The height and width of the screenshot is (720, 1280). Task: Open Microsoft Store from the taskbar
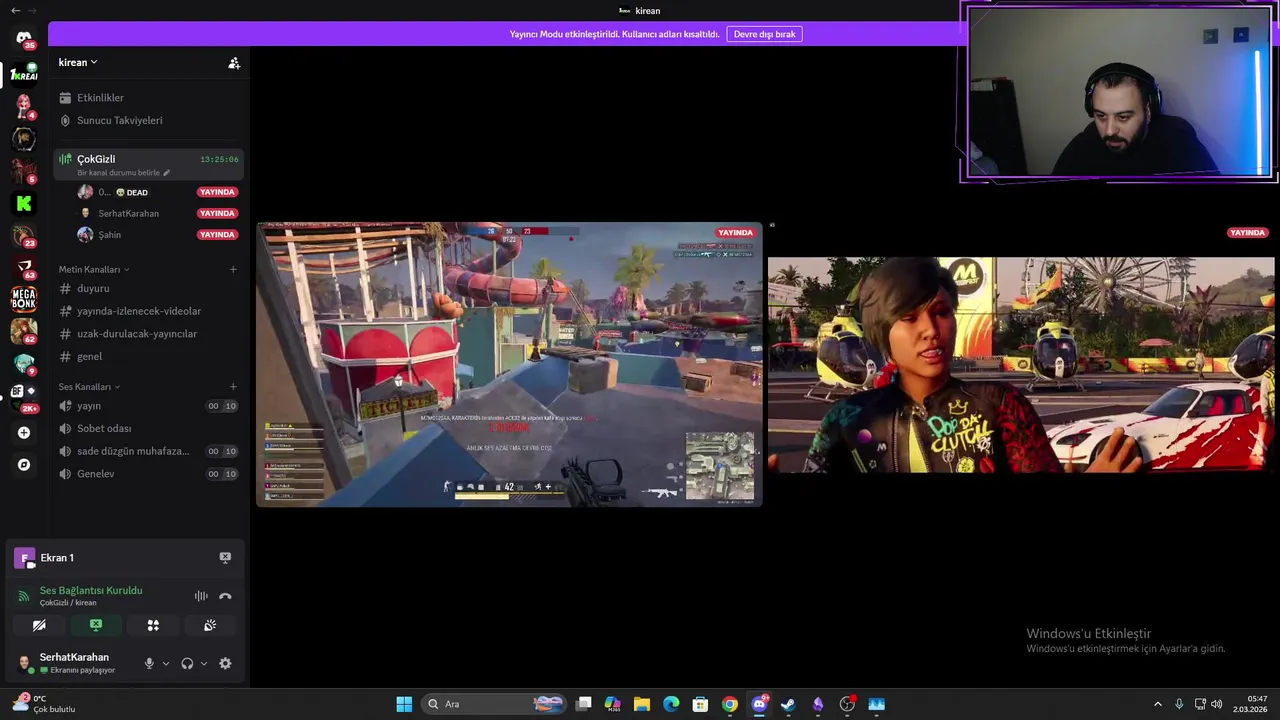(x=700, y=704)
